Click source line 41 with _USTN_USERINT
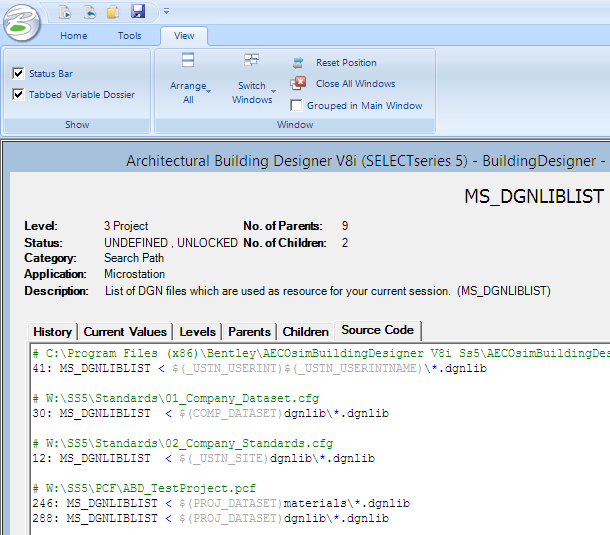This screenshot has width=610, height=535. tap(259, 368)
